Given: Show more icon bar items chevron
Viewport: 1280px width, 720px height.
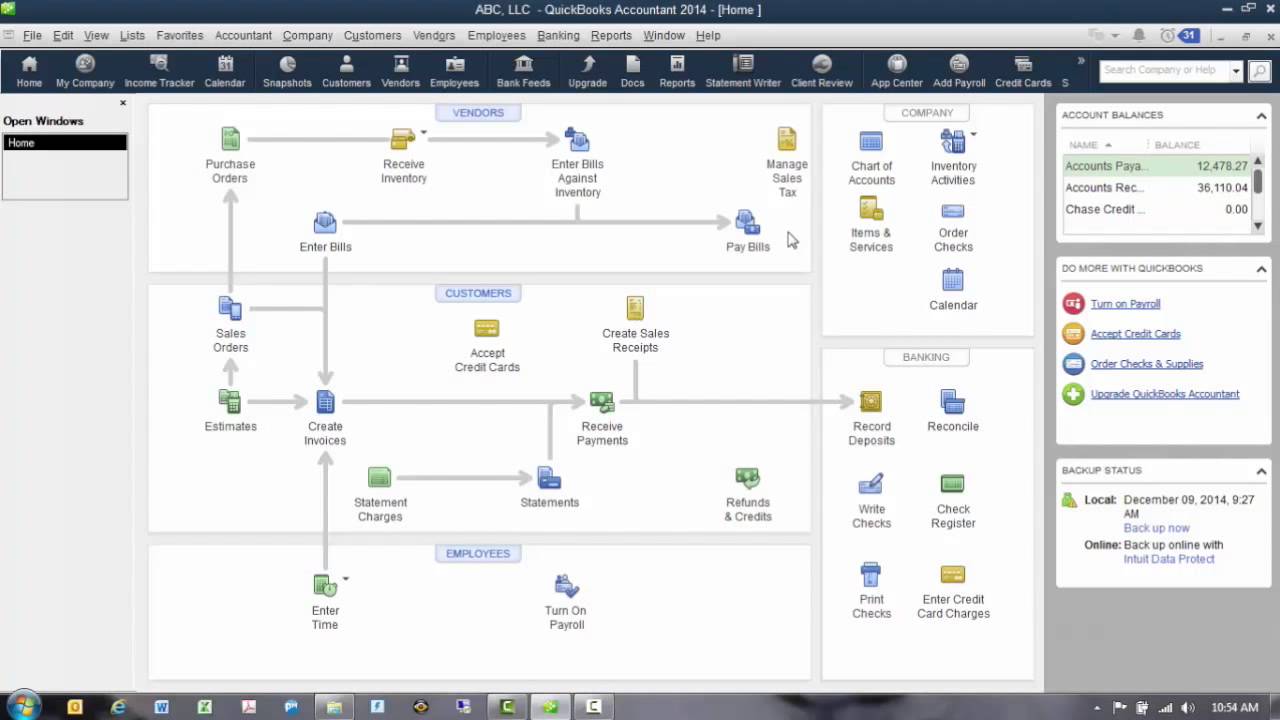Looking at the screenshot, I should click(1080, 61).
